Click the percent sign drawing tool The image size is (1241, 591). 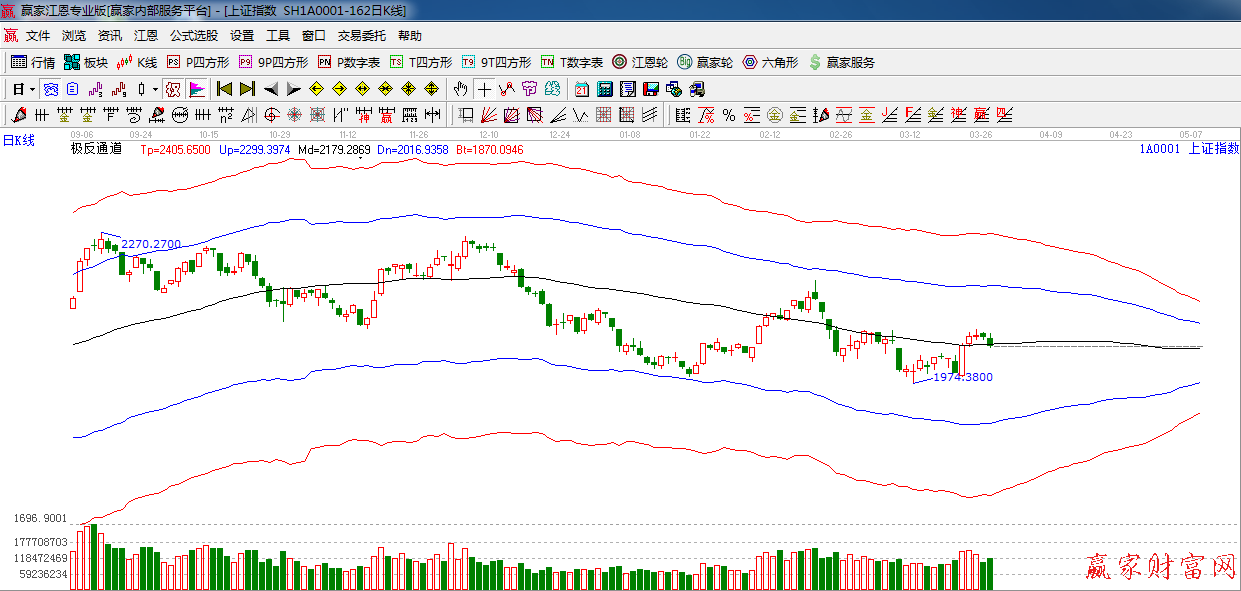(x=728, y=115)
